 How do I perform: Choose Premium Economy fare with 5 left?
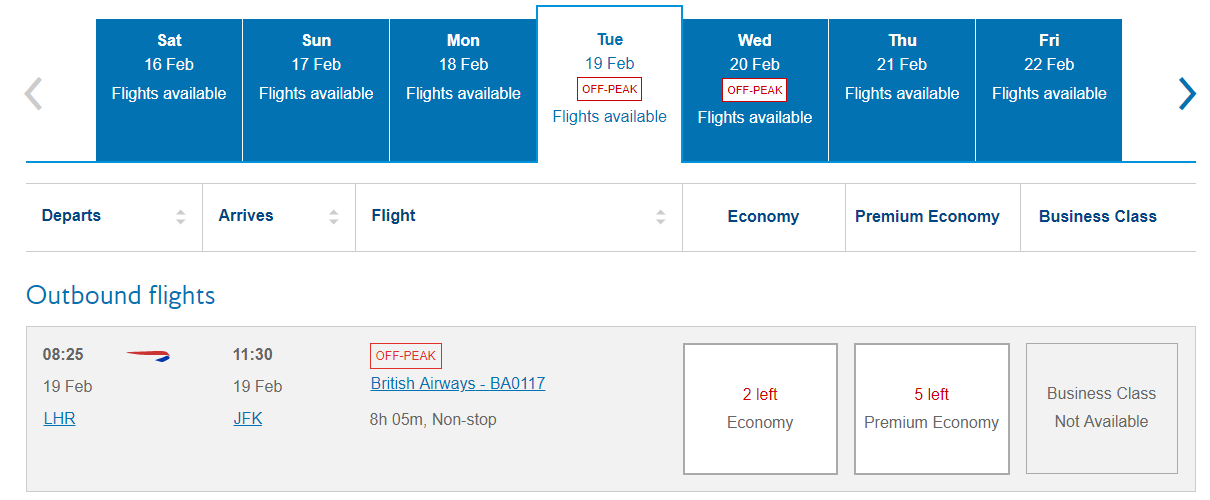pos(931,409)
